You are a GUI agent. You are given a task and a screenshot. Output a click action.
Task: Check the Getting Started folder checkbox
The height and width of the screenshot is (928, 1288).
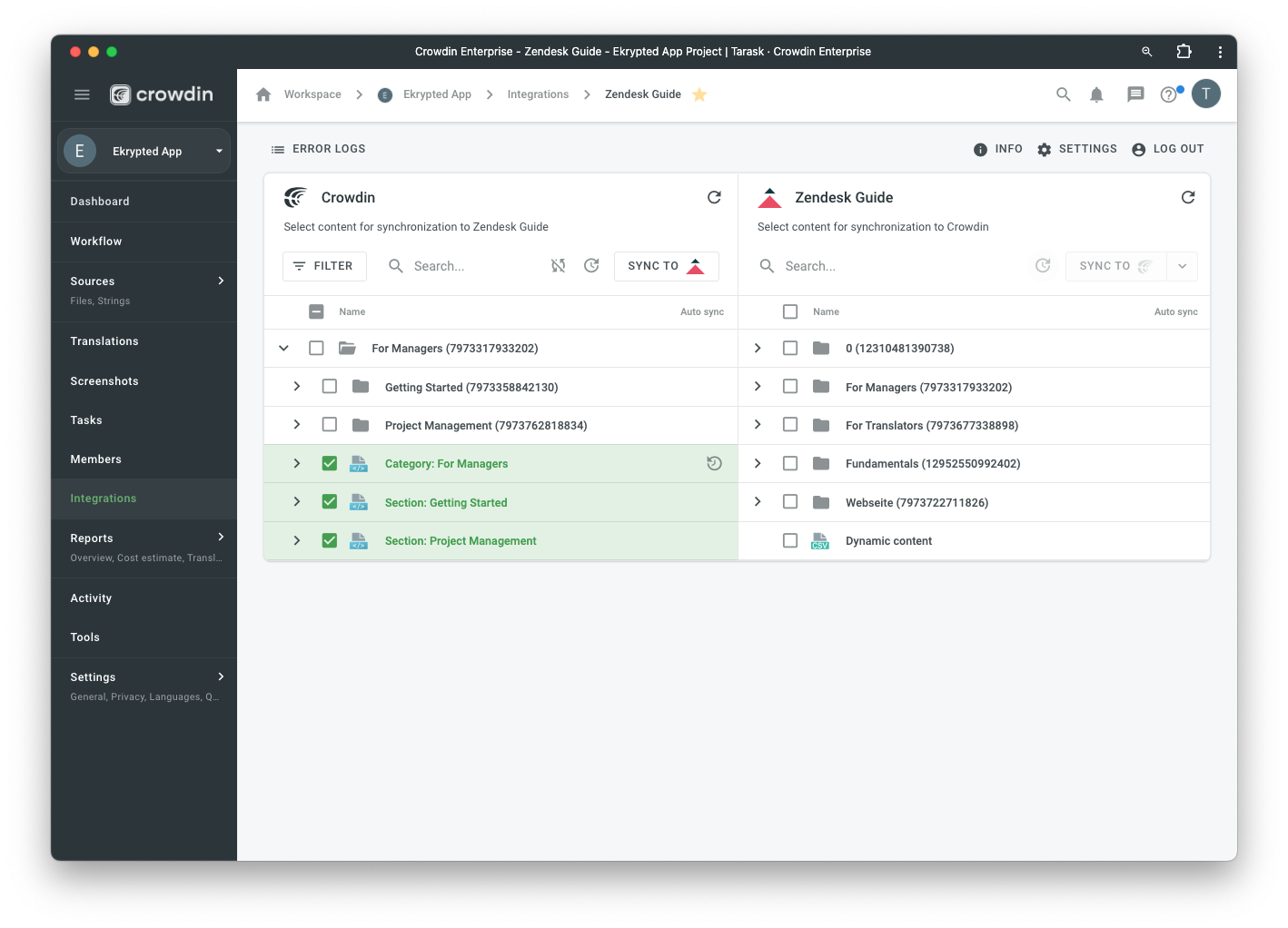[x=330, y=387]
